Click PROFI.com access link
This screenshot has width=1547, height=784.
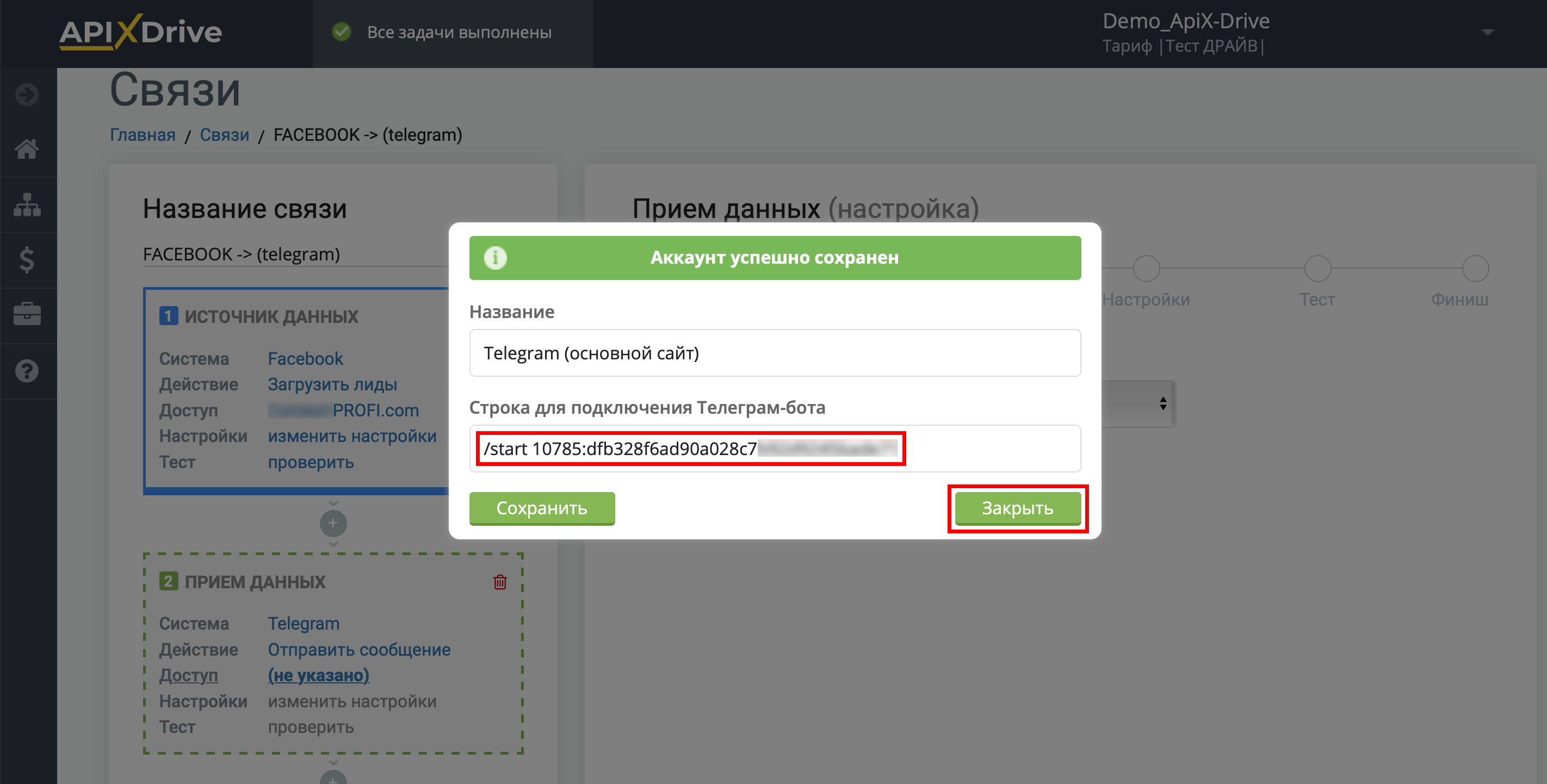click(343, 410)
